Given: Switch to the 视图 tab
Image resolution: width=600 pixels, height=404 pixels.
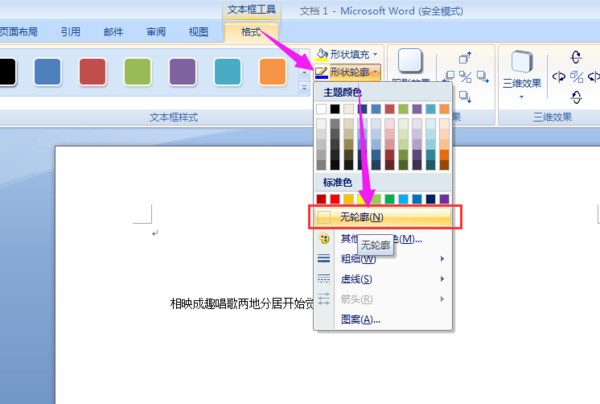Looking at the screenshot, I should [199, 31].
